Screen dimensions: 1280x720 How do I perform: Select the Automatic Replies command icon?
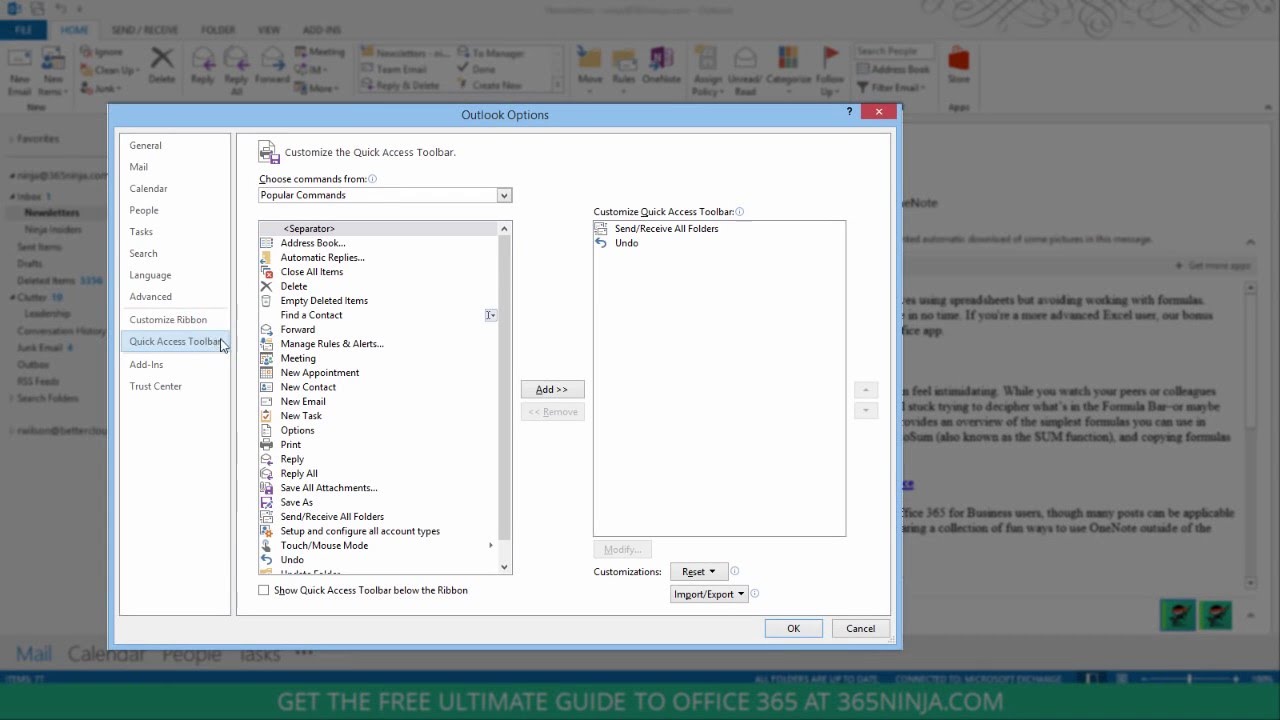(x=266, y=257)
